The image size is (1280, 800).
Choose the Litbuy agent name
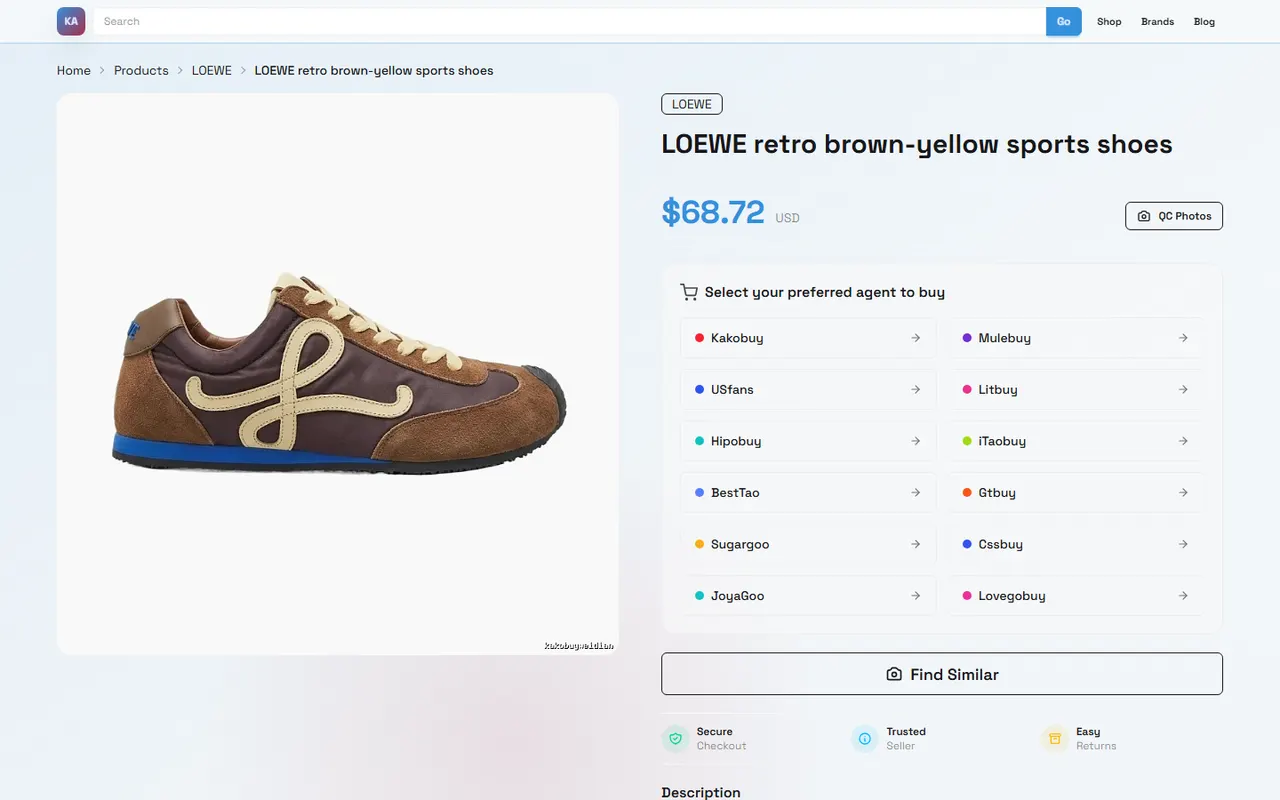(x=998, y=389)
